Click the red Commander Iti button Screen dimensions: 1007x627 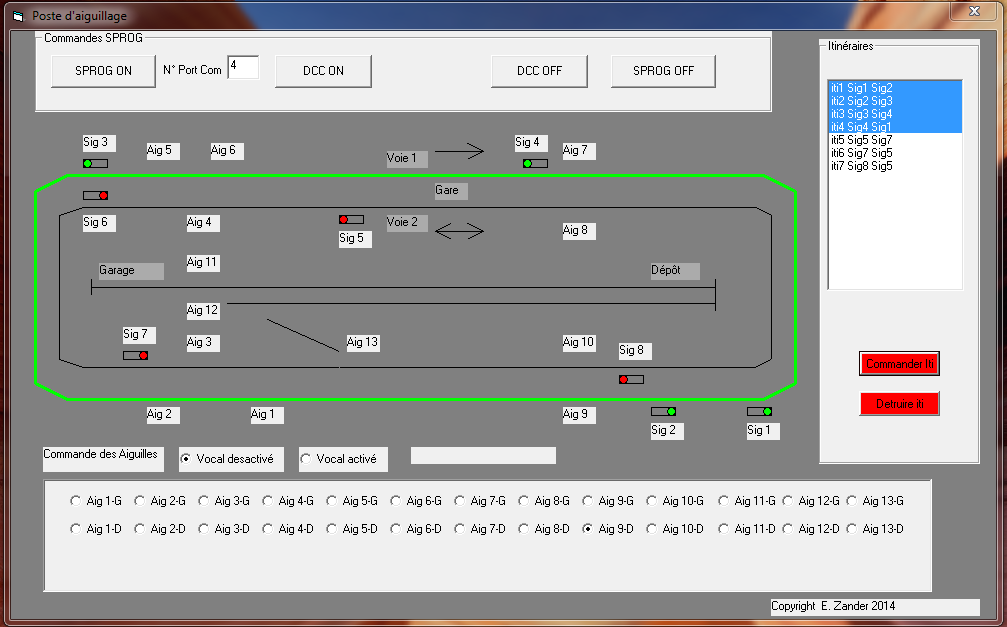click(x=898, y=363)
